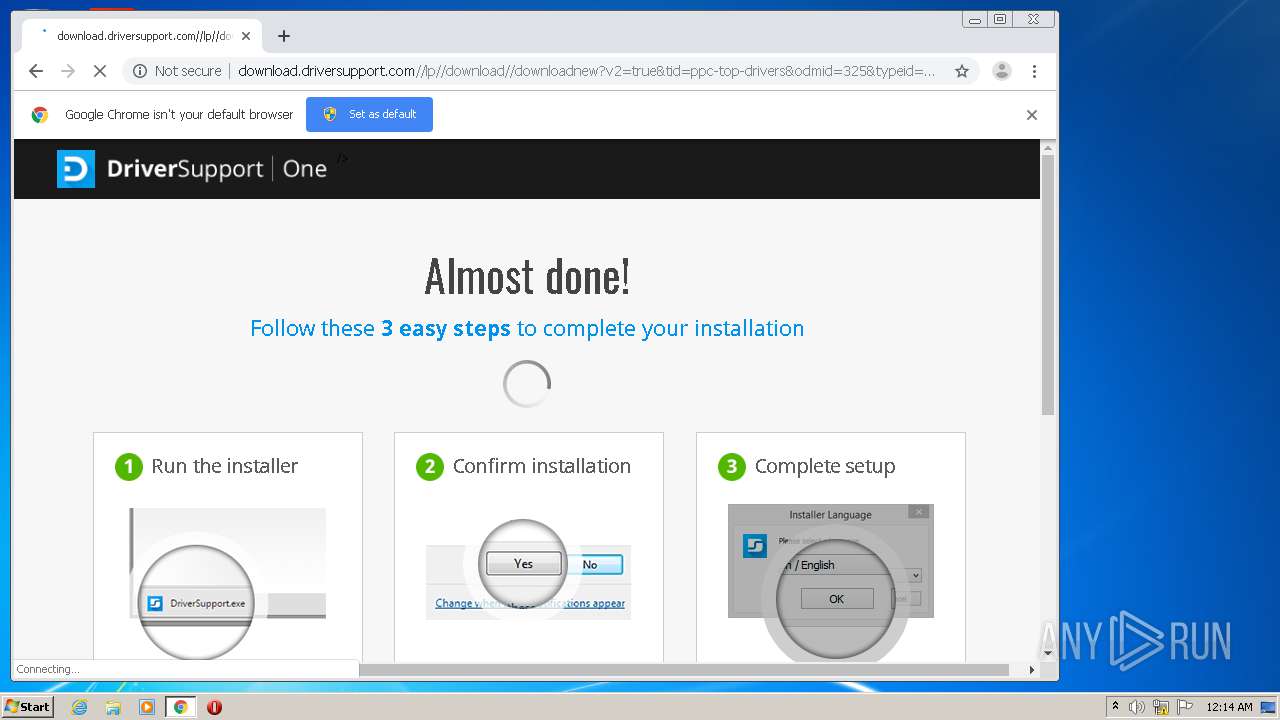The width and height of the screenshot is (1280, 720).
Task: Open Windows Media Player from taskbar
Action: click(x=147, y=707)
